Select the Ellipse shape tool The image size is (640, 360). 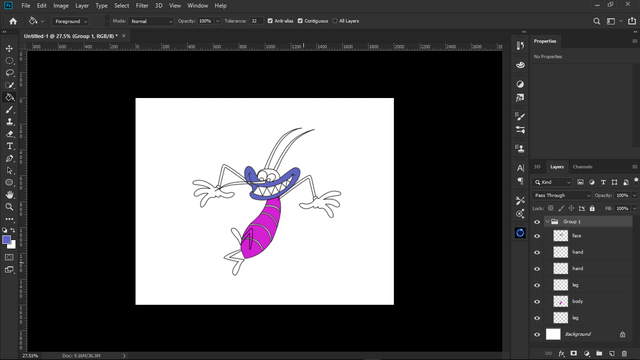[x=9, y=182]
